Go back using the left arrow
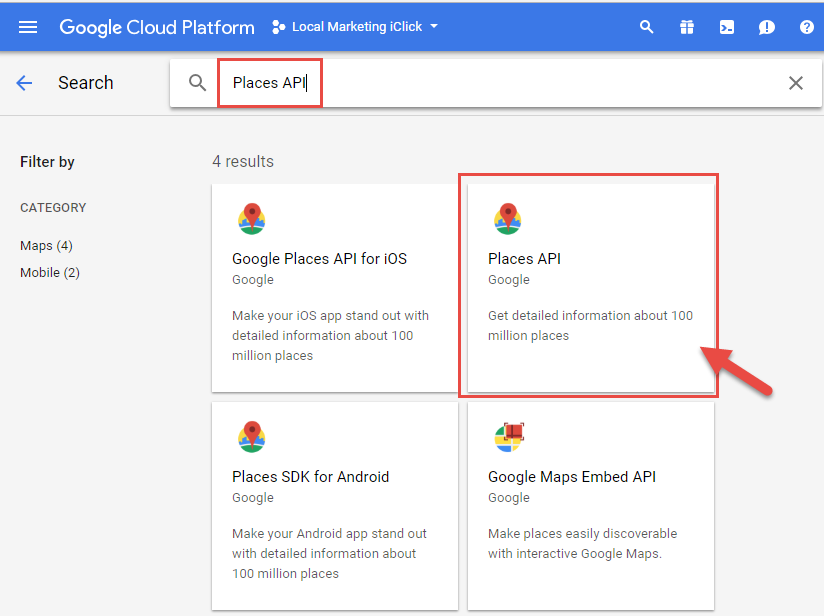Screen dimensions: 824x616 [24, 83]
